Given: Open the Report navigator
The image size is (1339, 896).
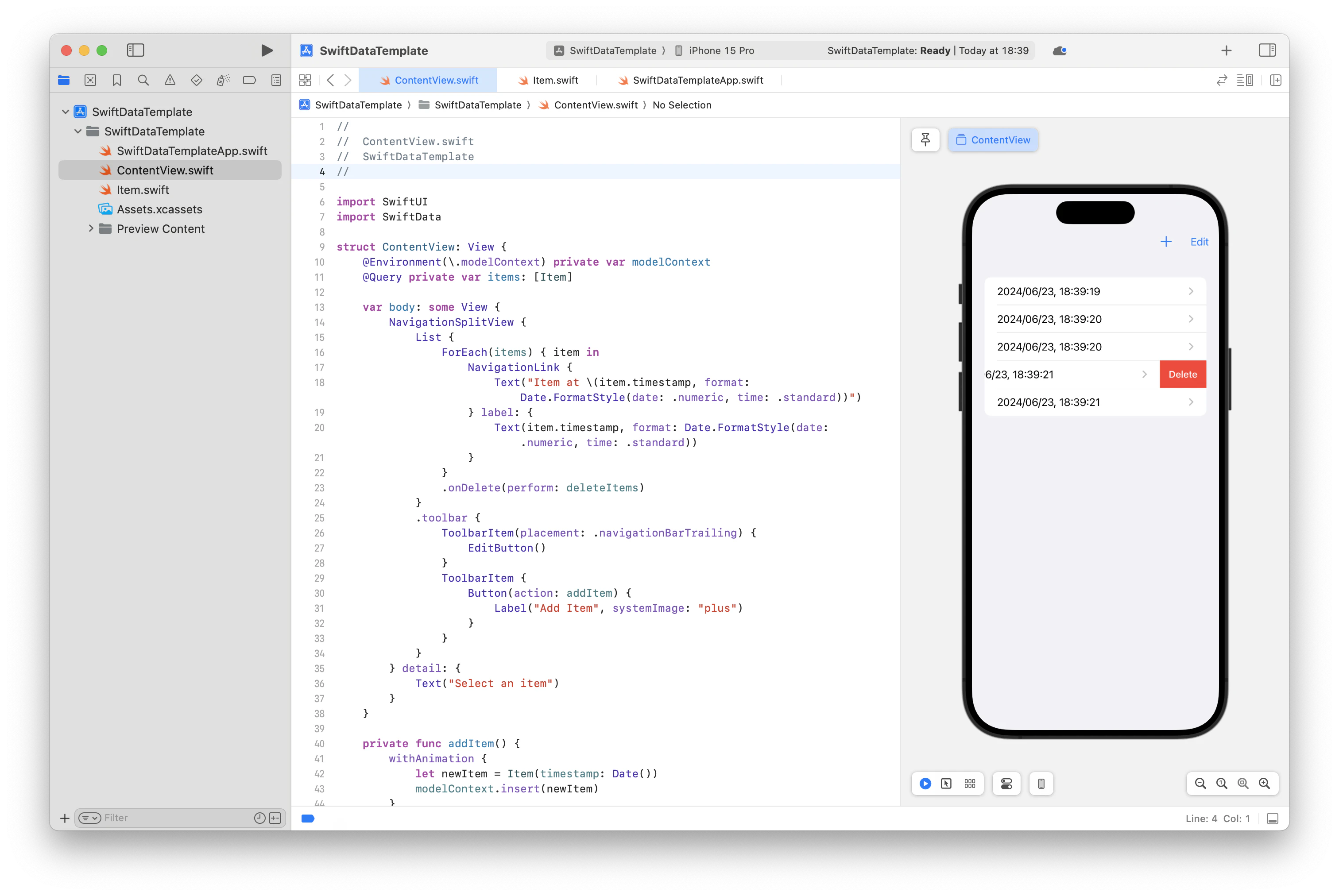Looking at the screenshot, I should click(276, 81).
